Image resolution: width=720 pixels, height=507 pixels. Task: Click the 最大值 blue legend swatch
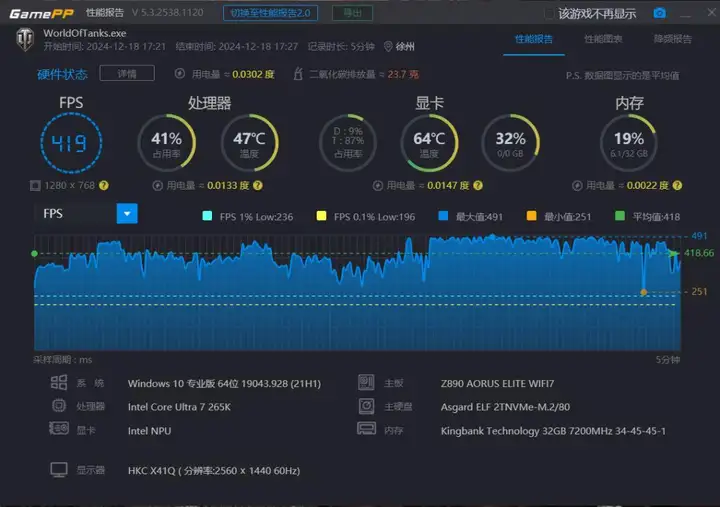(x=443, y=216)
